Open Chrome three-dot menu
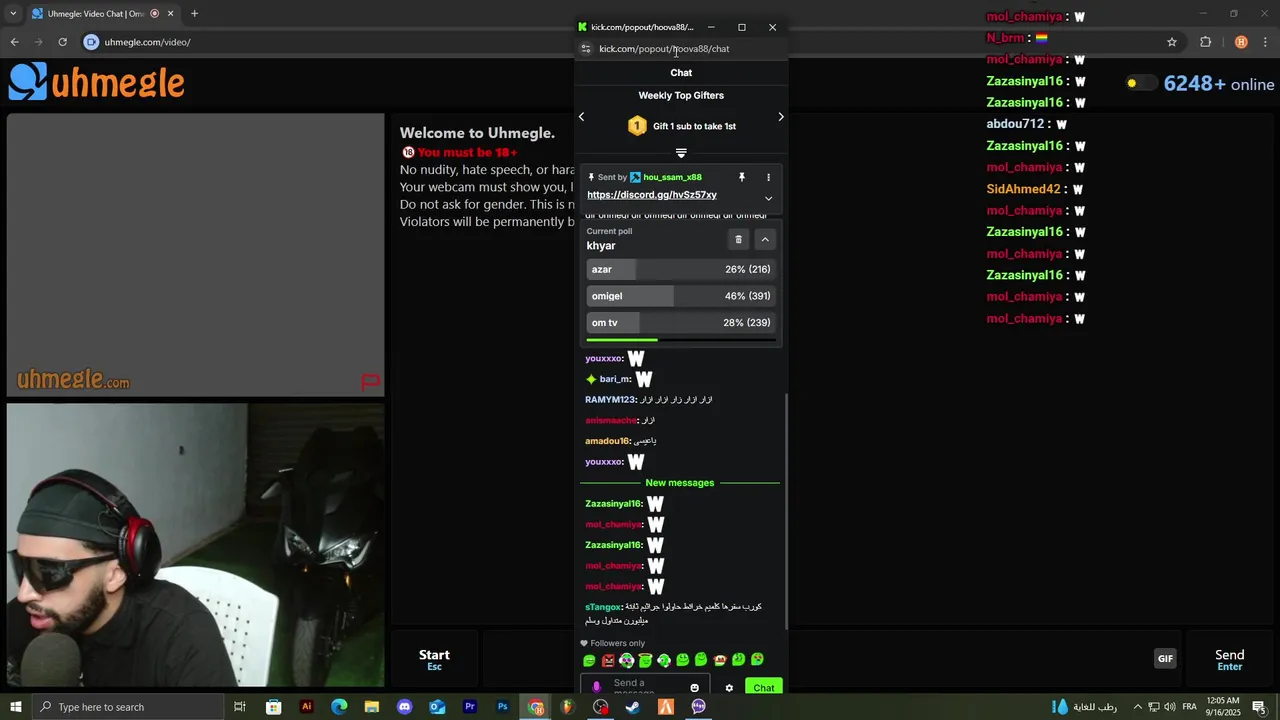Image resolution: width=1280 pixels, height=720 pixels. point(1265,42)
